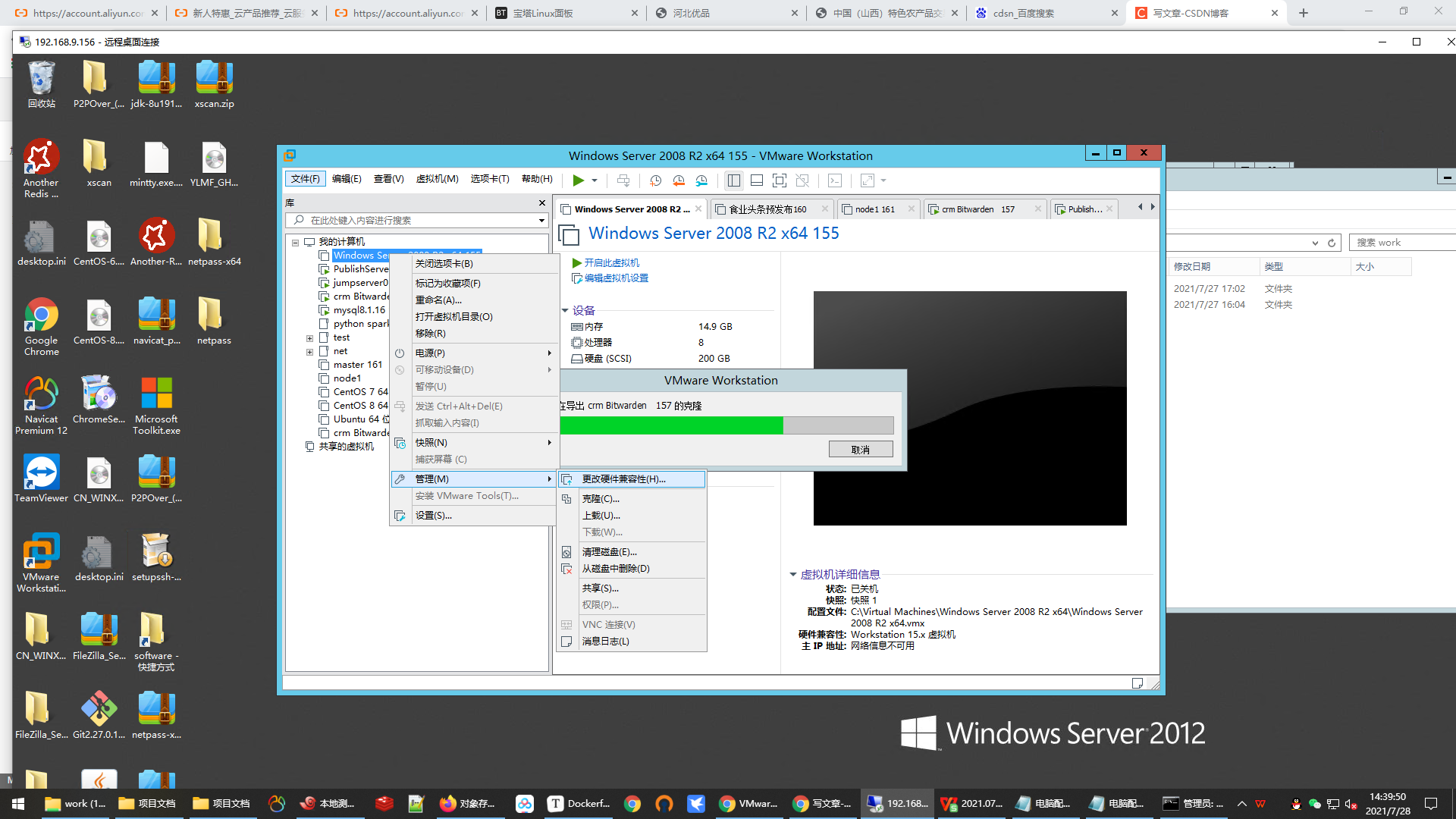Cancel the clone export with 取消 button

[861, 448]
